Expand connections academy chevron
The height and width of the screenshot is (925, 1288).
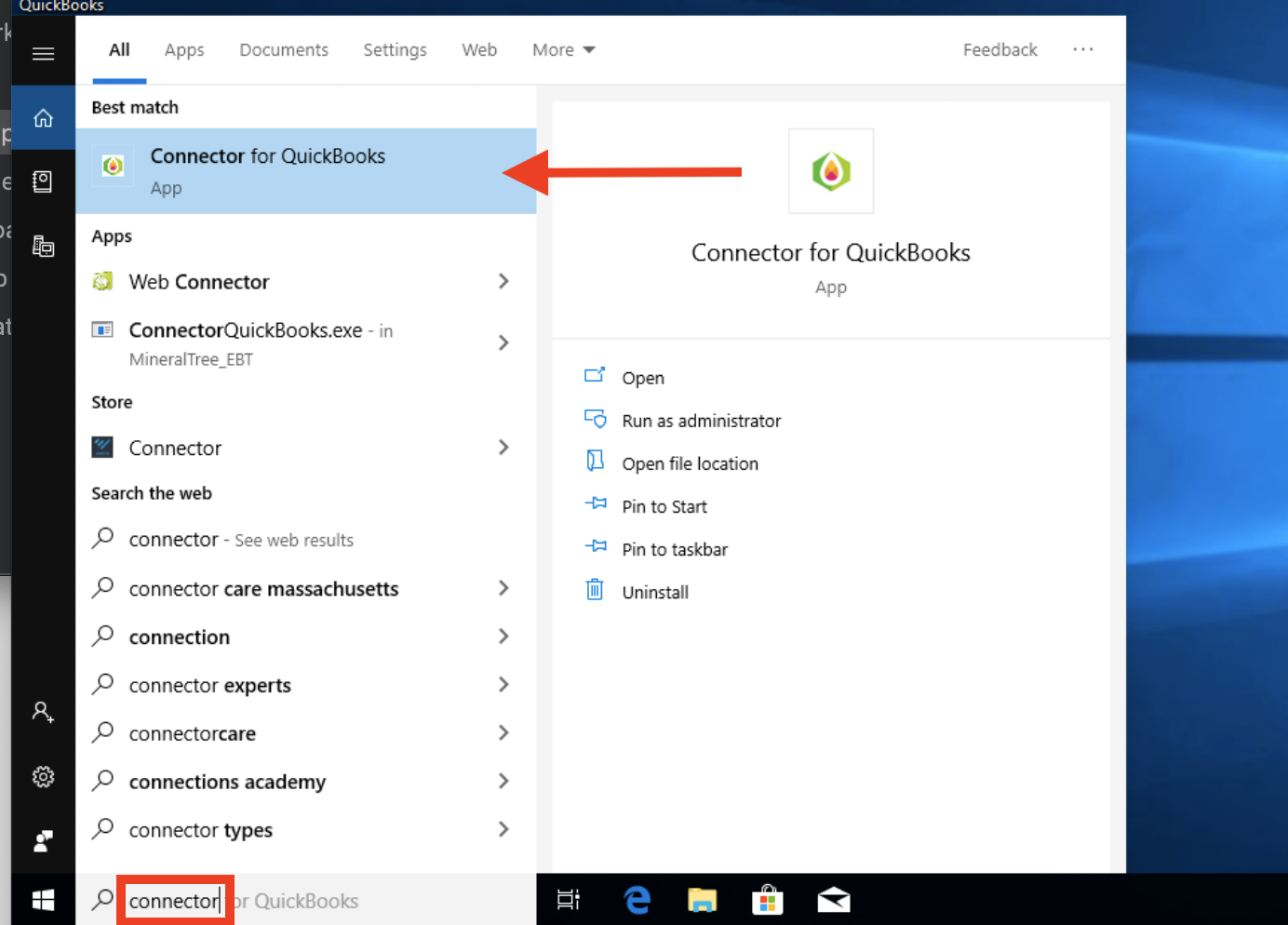503,781
